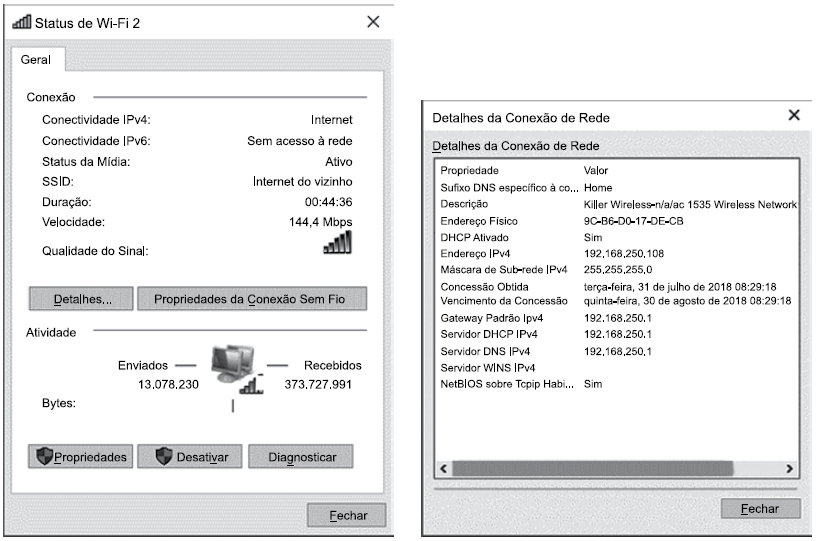Close the Status de Wi-Fi 2 window
Screen dimensions: 816x541
tap(373, 22)
